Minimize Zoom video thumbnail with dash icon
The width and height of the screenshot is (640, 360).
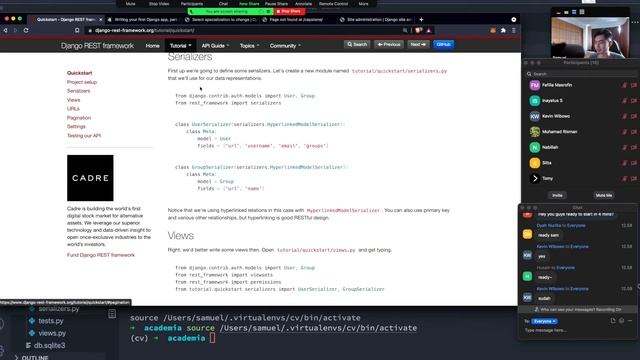pyautogui.click(x=558, y=12)
